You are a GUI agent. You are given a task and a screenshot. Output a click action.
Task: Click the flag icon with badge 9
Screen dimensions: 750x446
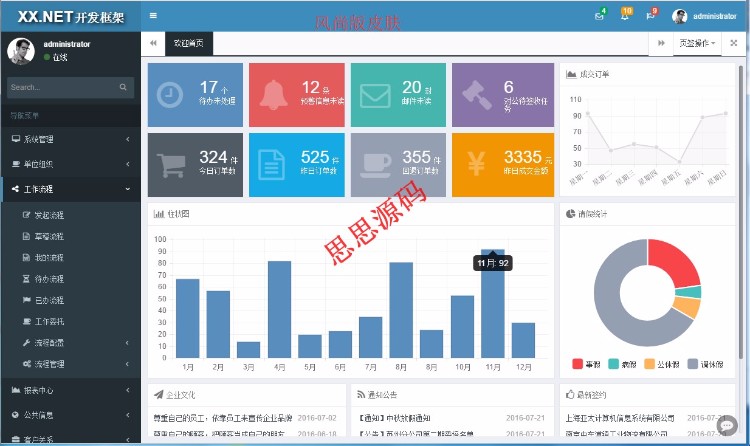click(x=651, y=17)
